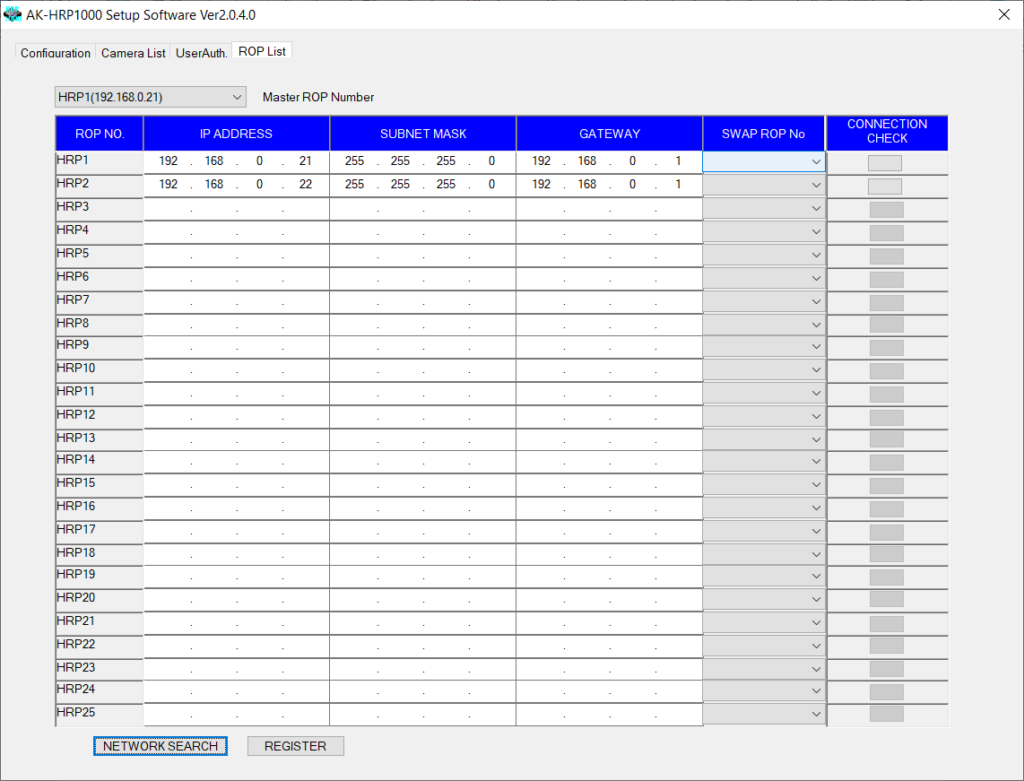This screenshot has height=781, width=1024.
Task: Switch to the Camera List tab
Action: [x=133, y=53]
